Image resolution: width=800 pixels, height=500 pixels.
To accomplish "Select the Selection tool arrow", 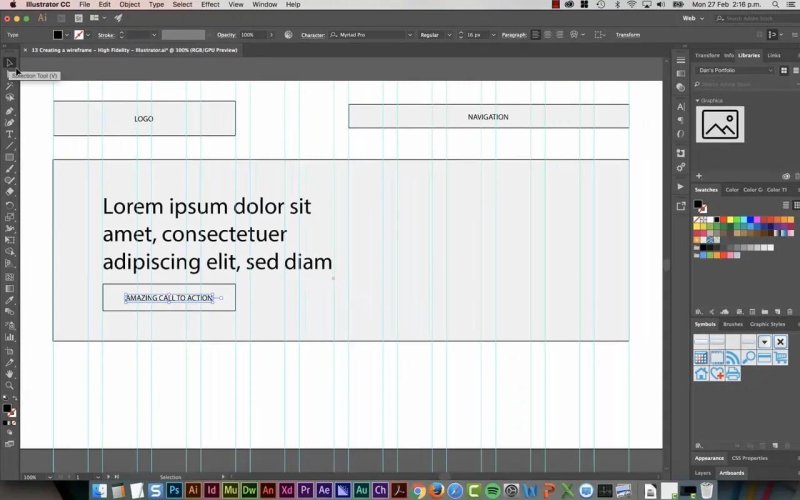I will [x=9, y=63].
